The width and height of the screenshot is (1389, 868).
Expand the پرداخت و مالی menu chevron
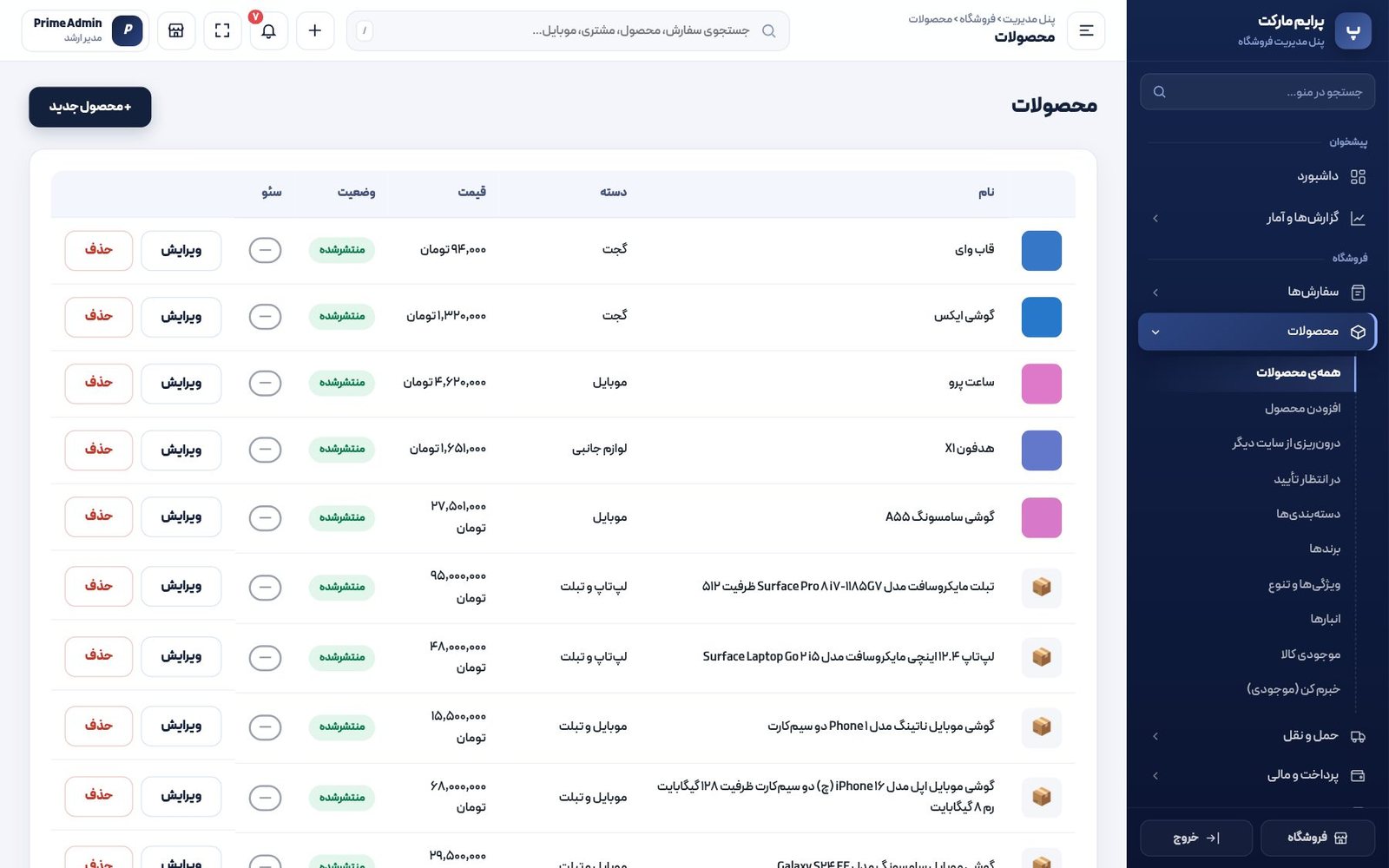pyautogui.click(x=1155, y=775)
